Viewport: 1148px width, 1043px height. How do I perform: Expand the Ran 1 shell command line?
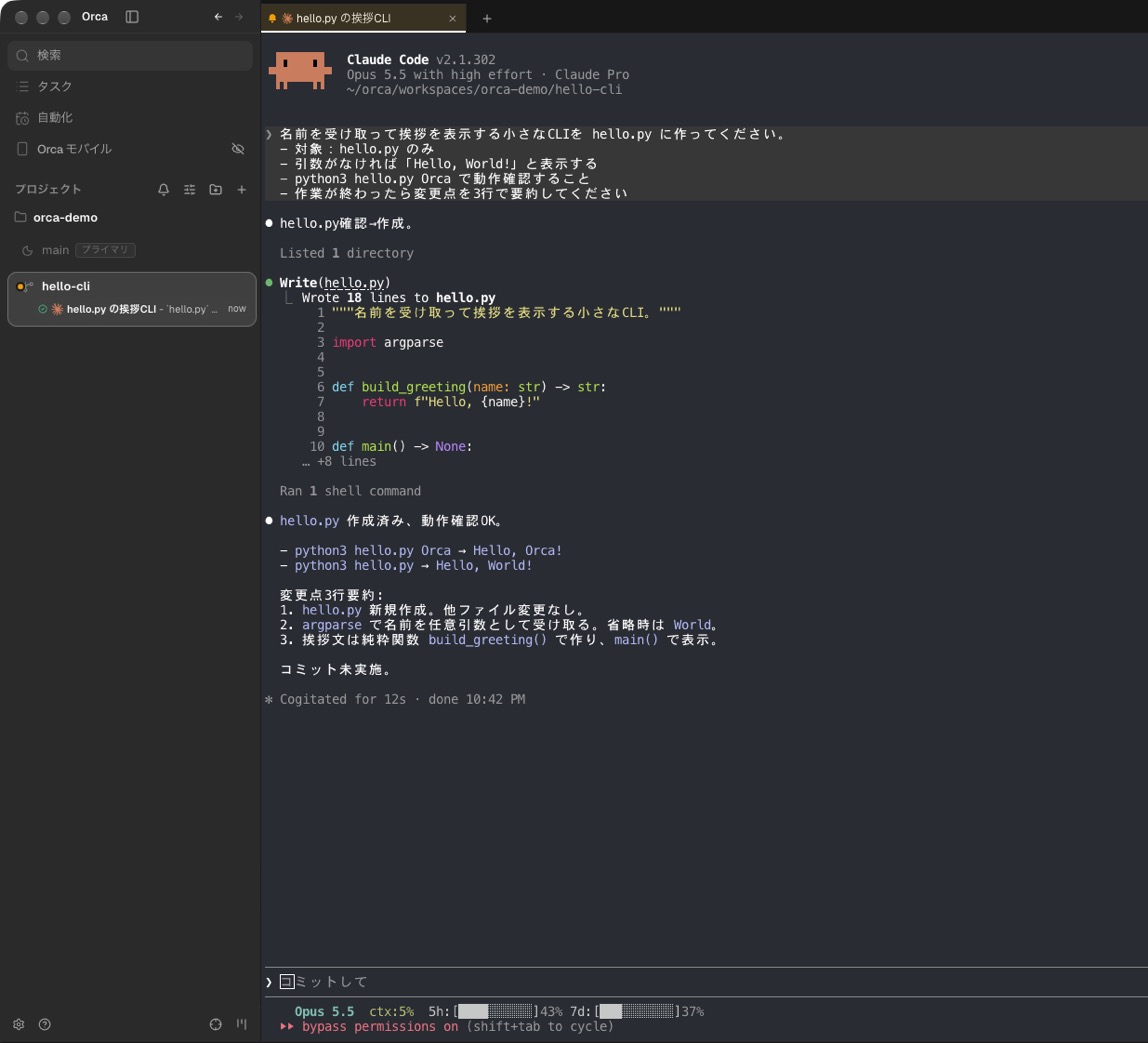click(x=350, y=491)
